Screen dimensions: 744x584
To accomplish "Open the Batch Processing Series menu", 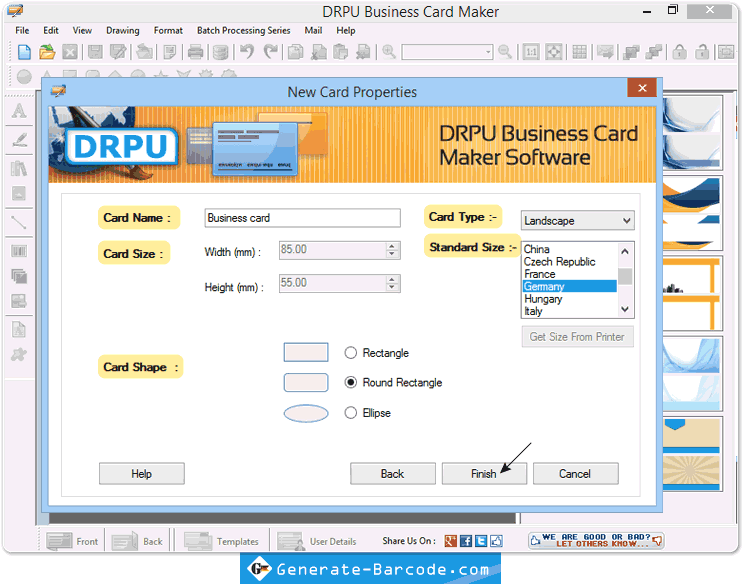I will coord(243,30).
